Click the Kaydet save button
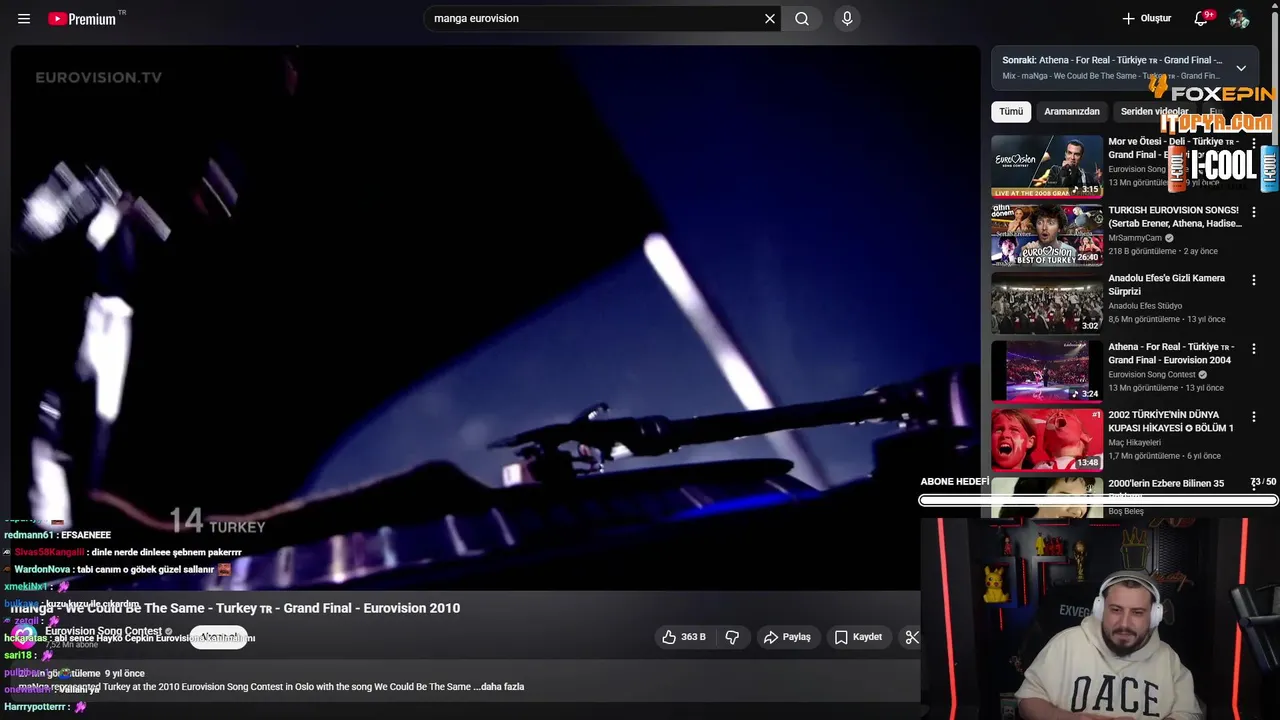1280x720 pixels. 858,637
